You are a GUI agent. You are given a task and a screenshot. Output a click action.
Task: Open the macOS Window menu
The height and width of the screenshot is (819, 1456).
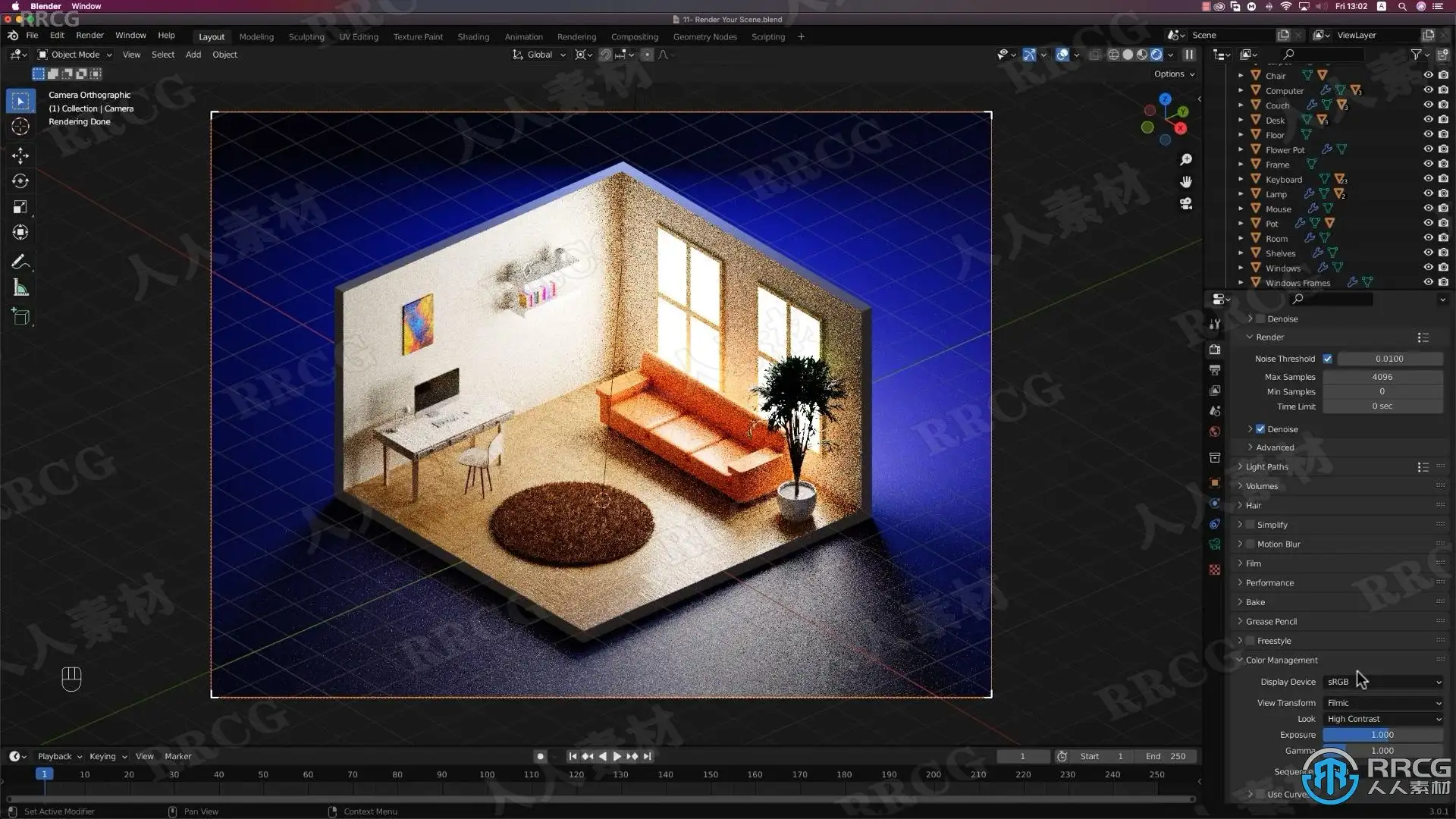click(x=86, y=6)
